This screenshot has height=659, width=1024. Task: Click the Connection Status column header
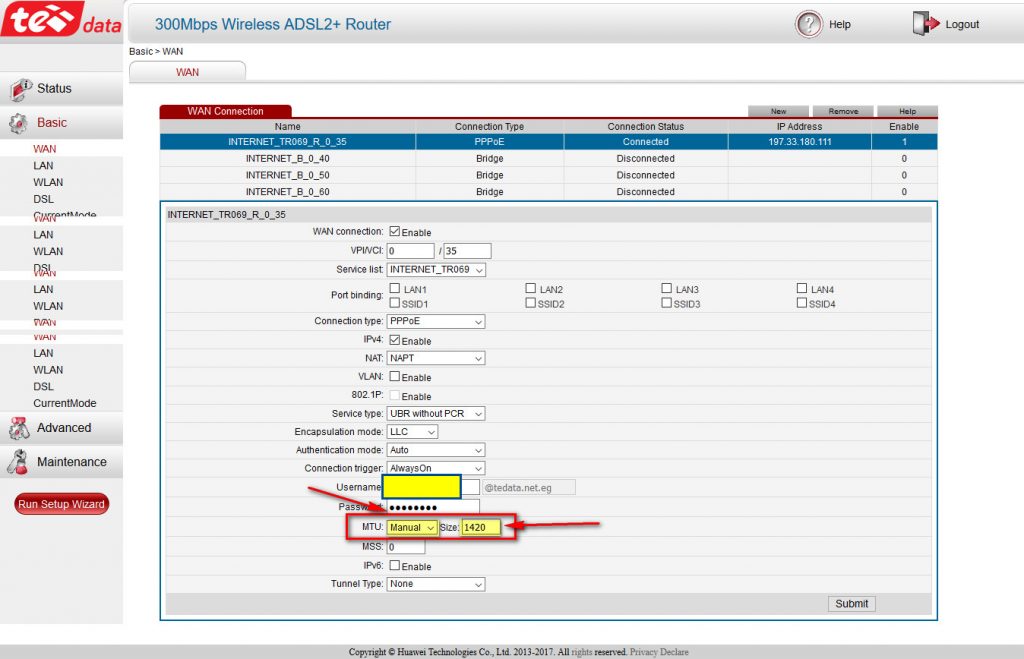click(x=646, y=127)
